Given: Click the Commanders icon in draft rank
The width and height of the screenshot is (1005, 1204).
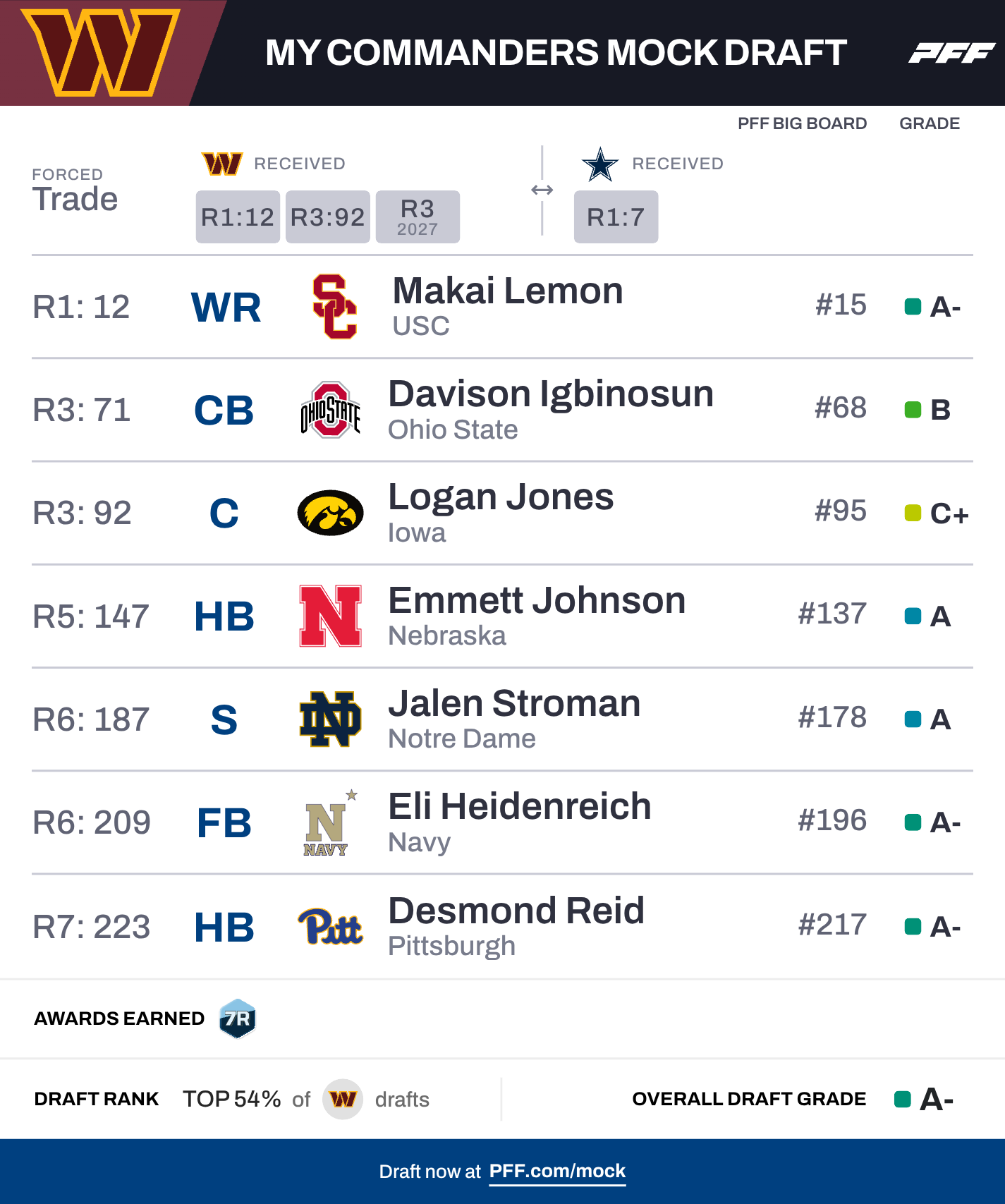Looking at the screenshot, I should pyautogui.click(x=343, y=1099).
